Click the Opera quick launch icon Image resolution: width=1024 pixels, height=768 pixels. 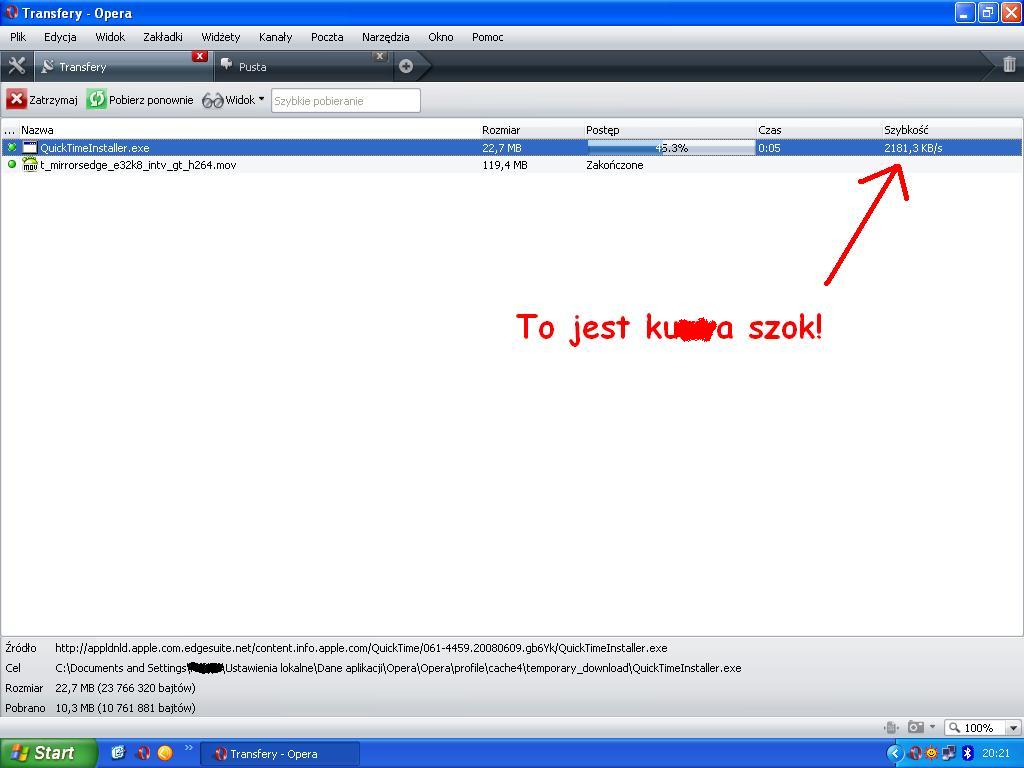(143, 753)
